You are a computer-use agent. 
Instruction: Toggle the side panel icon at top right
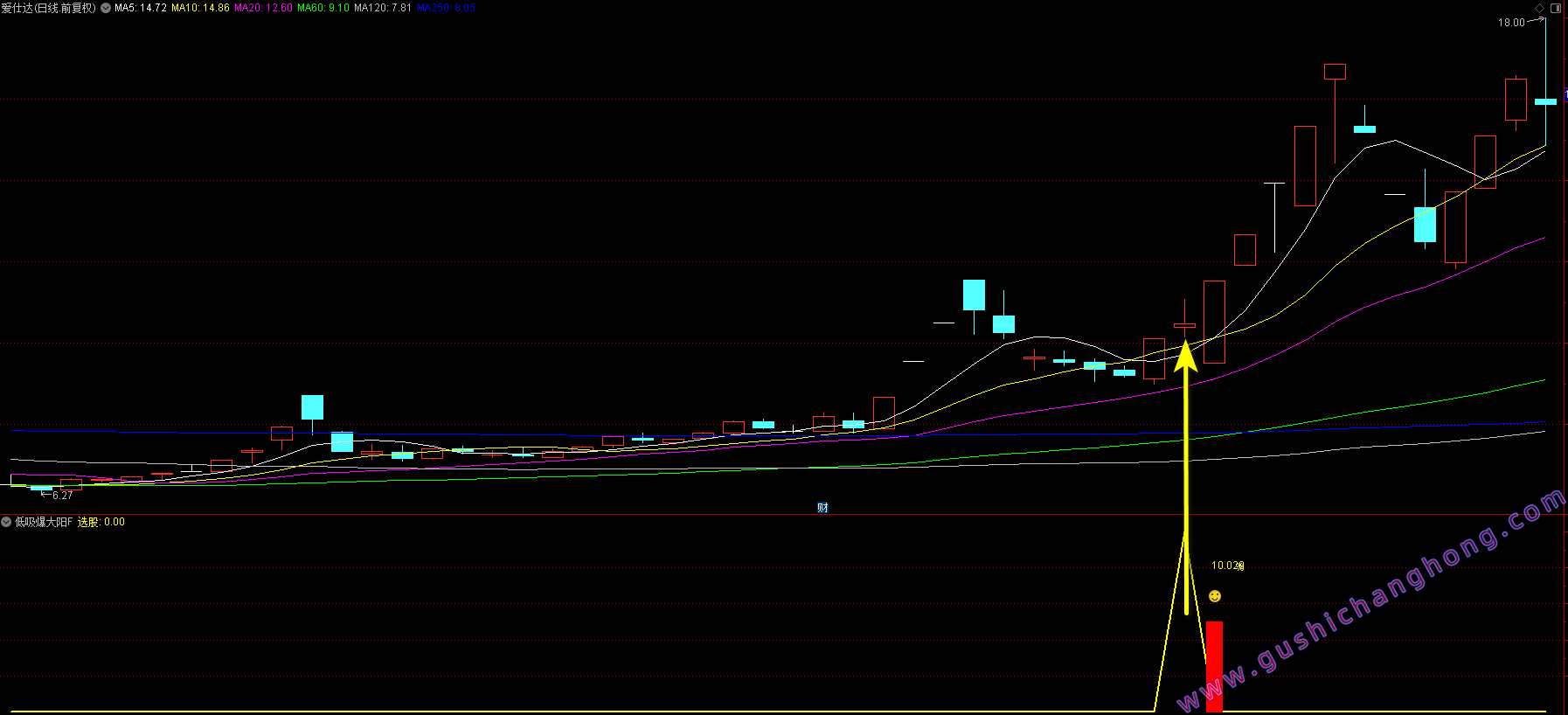(1556, 8)
